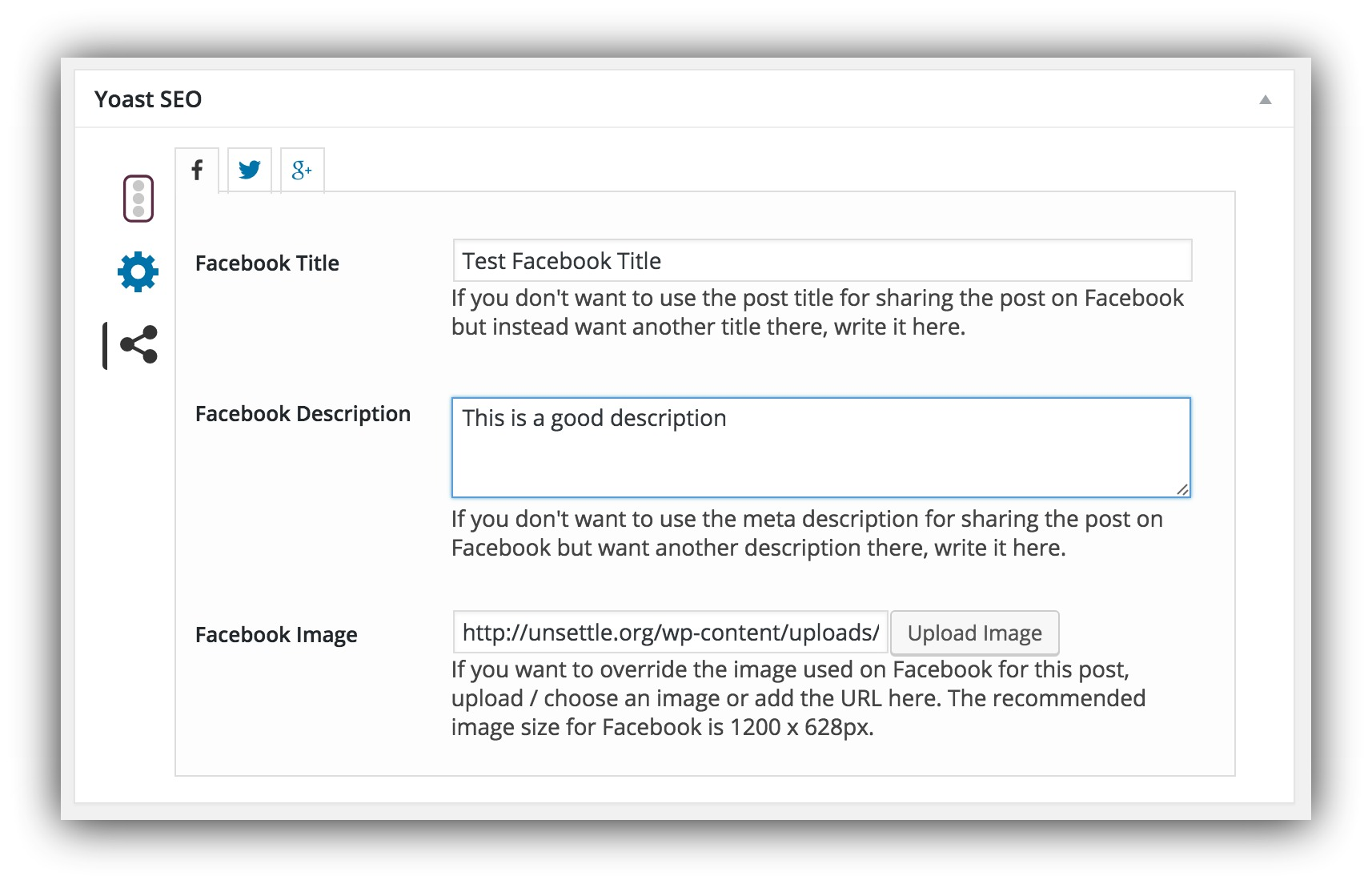Click the Facebook Image URL field
1372x884 pixels.
pos(671,633)
